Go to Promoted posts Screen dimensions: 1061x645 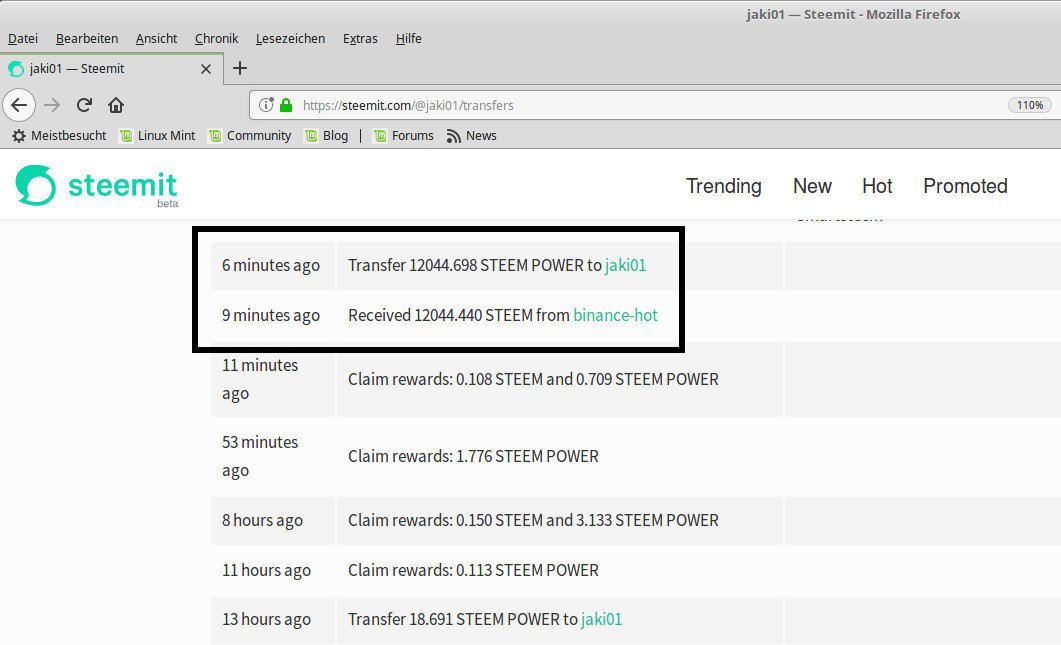coord(965,186)
